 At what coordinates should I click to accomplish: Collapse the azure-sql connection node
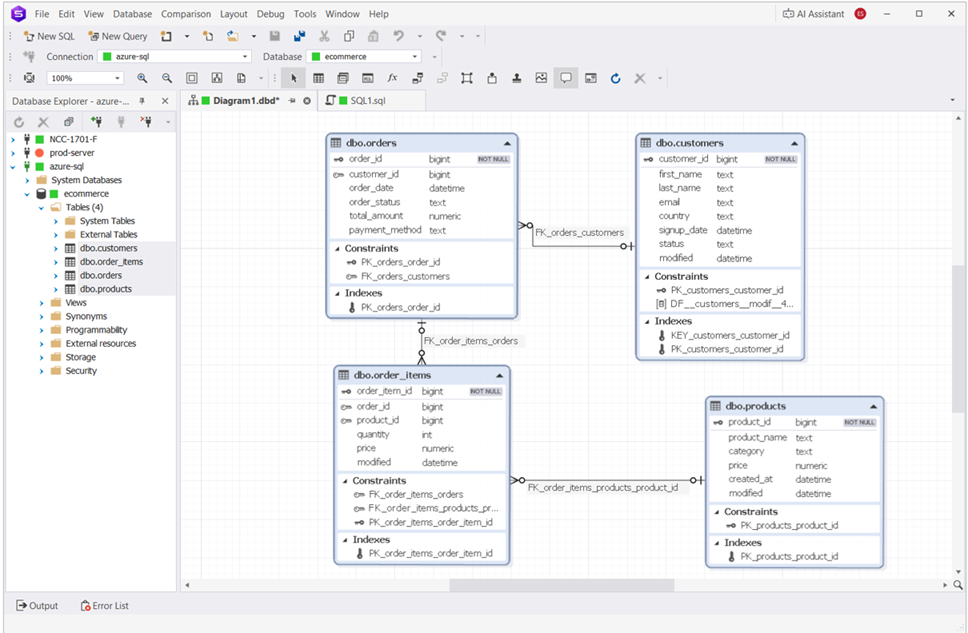[13, 167]
